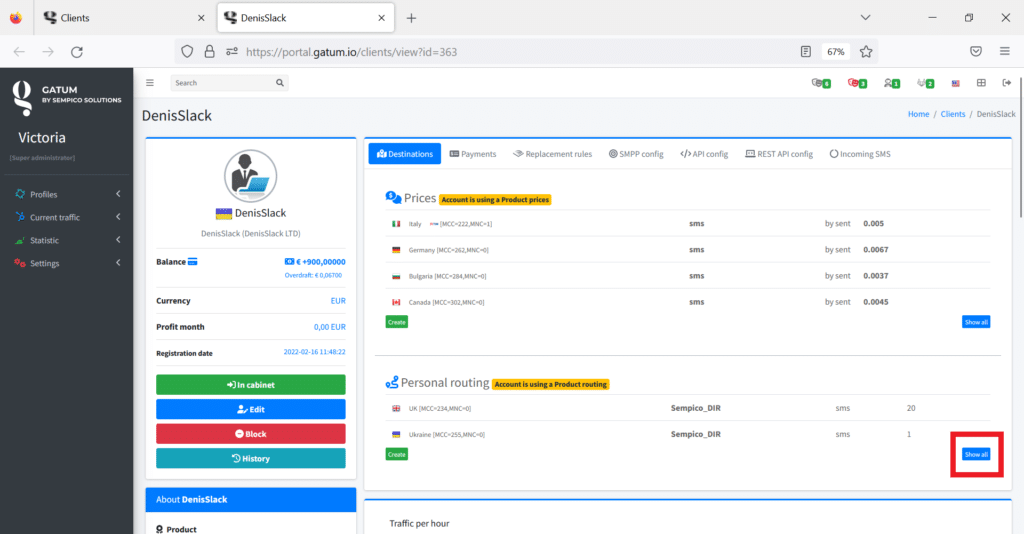Click the Germany price row

688,250
